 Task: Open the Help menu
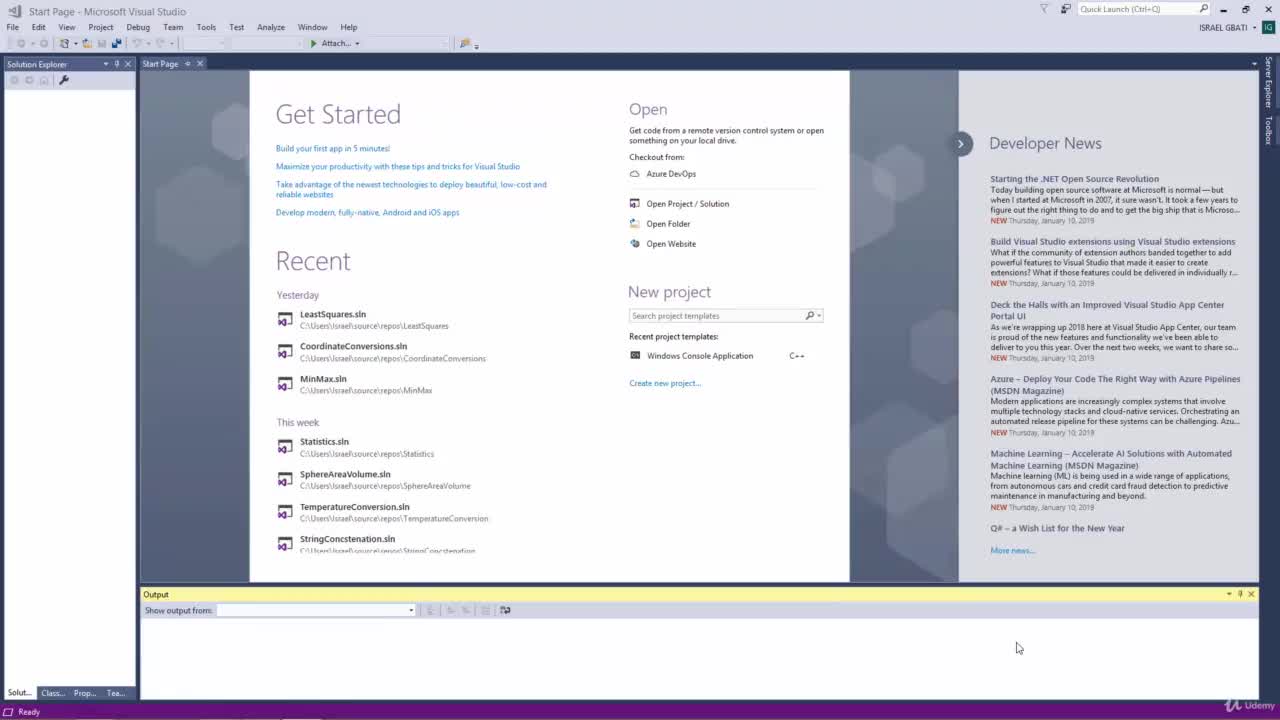click(x=349, y=27)
